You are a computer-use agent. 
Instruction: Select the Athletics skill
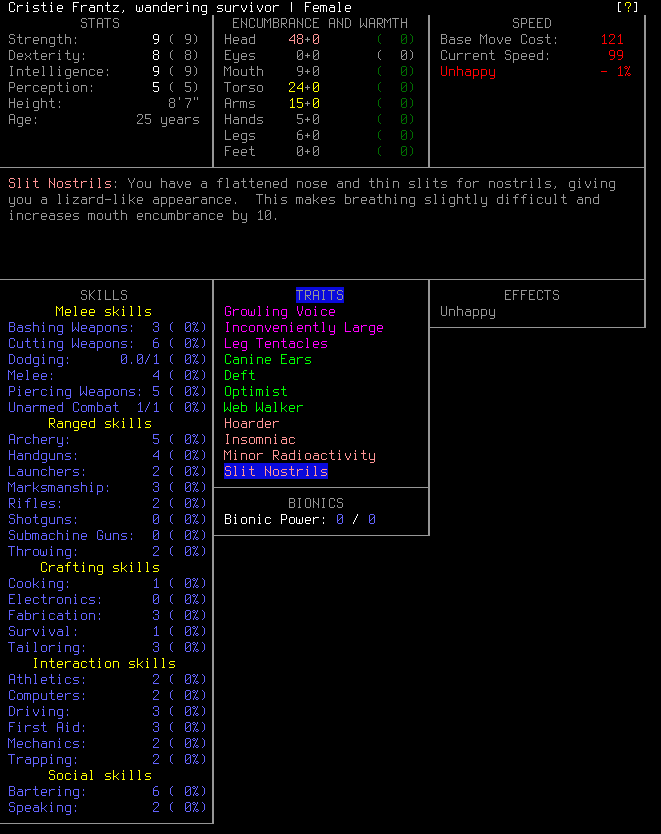coord(107,679)
